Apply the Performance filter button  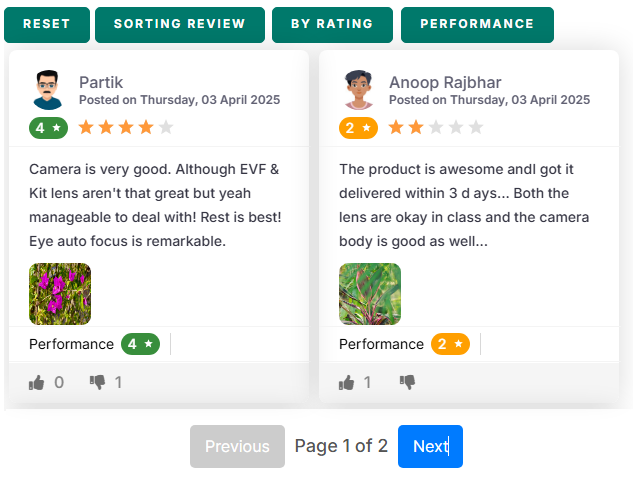pyautogui.click(x=477, y=24)
